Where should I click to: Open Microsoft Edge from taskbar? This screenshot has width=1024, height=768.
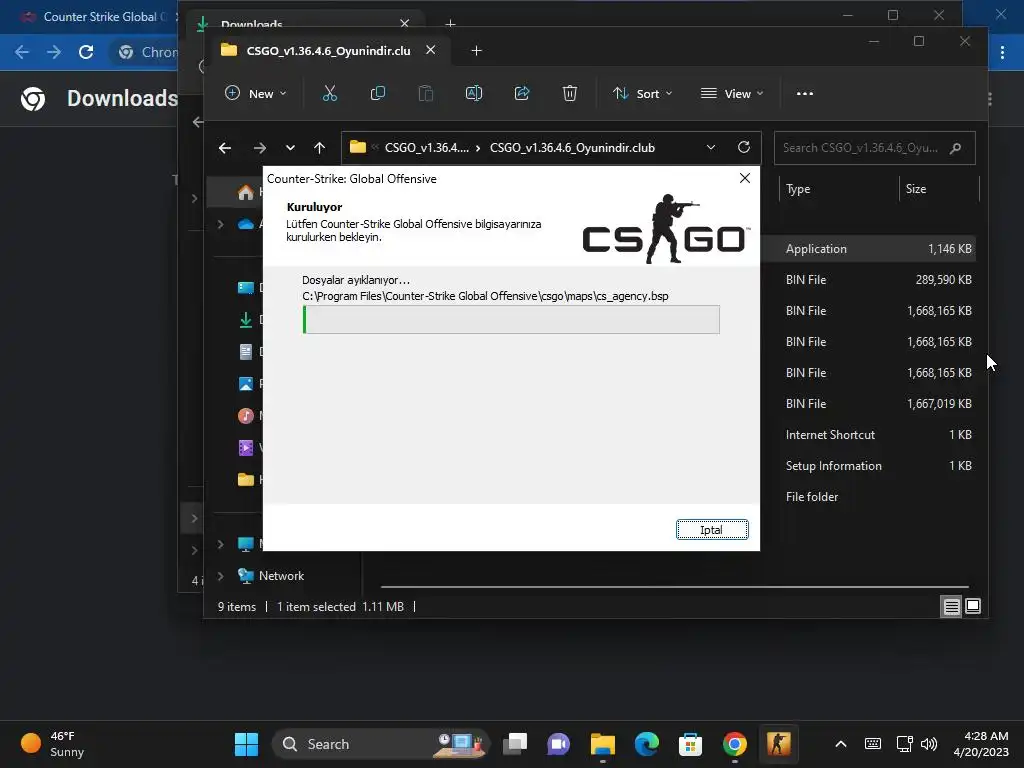pos(647,744)
